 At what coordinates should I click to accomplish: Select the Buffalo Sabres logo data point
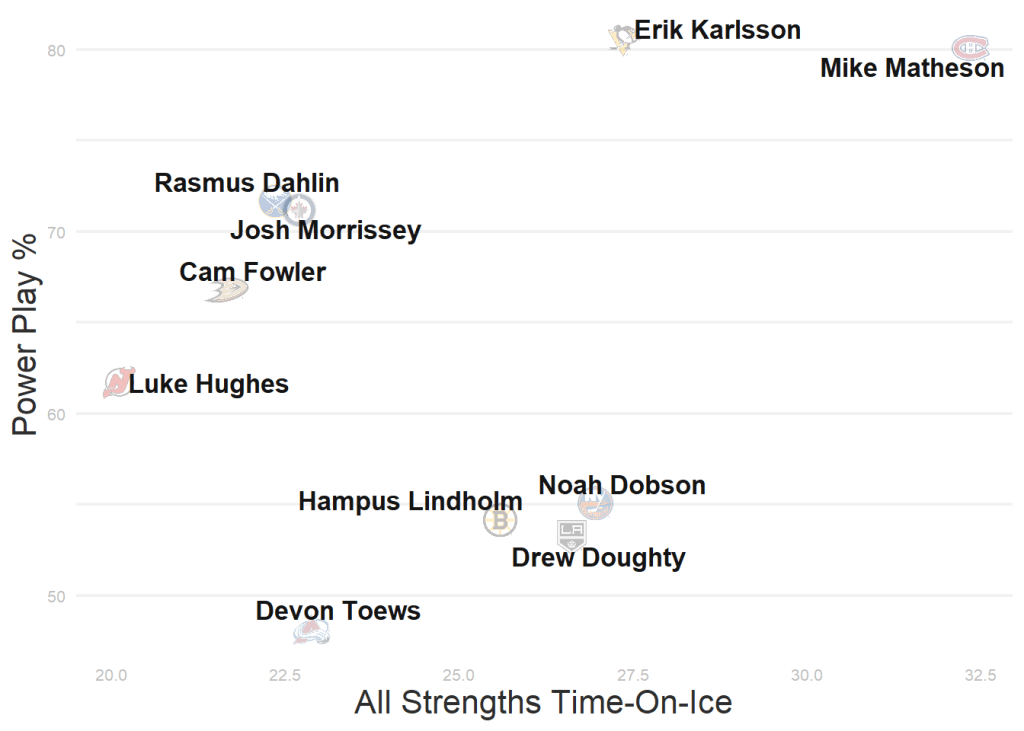coord(274,202)
